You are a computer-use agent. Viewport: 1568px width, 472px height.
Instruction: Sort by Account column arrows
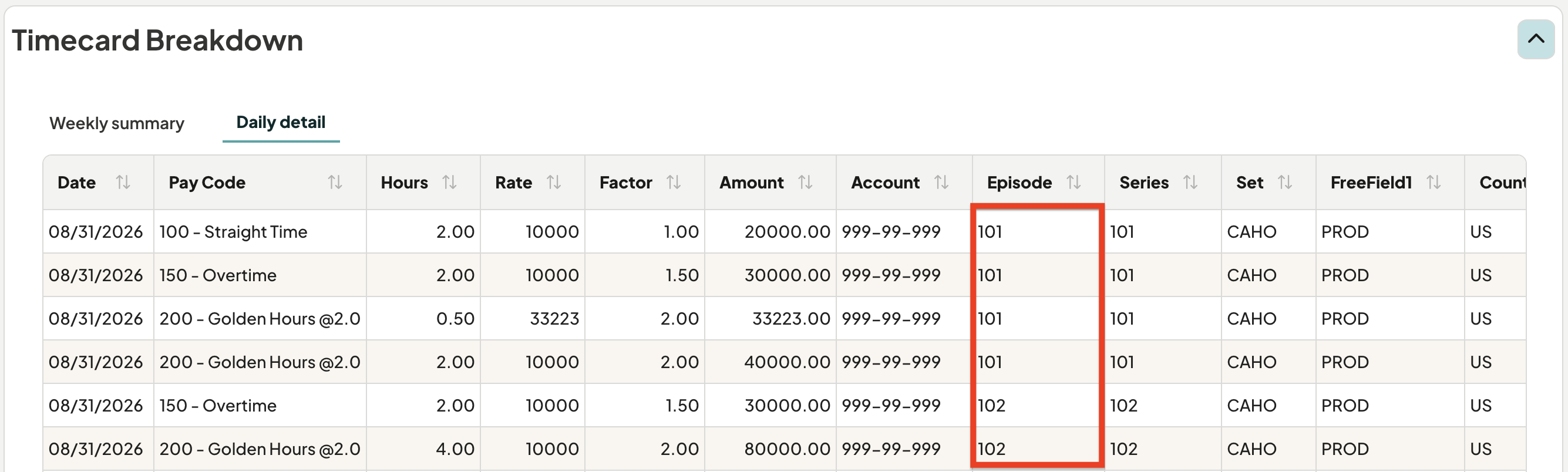[x=941, y=182]
